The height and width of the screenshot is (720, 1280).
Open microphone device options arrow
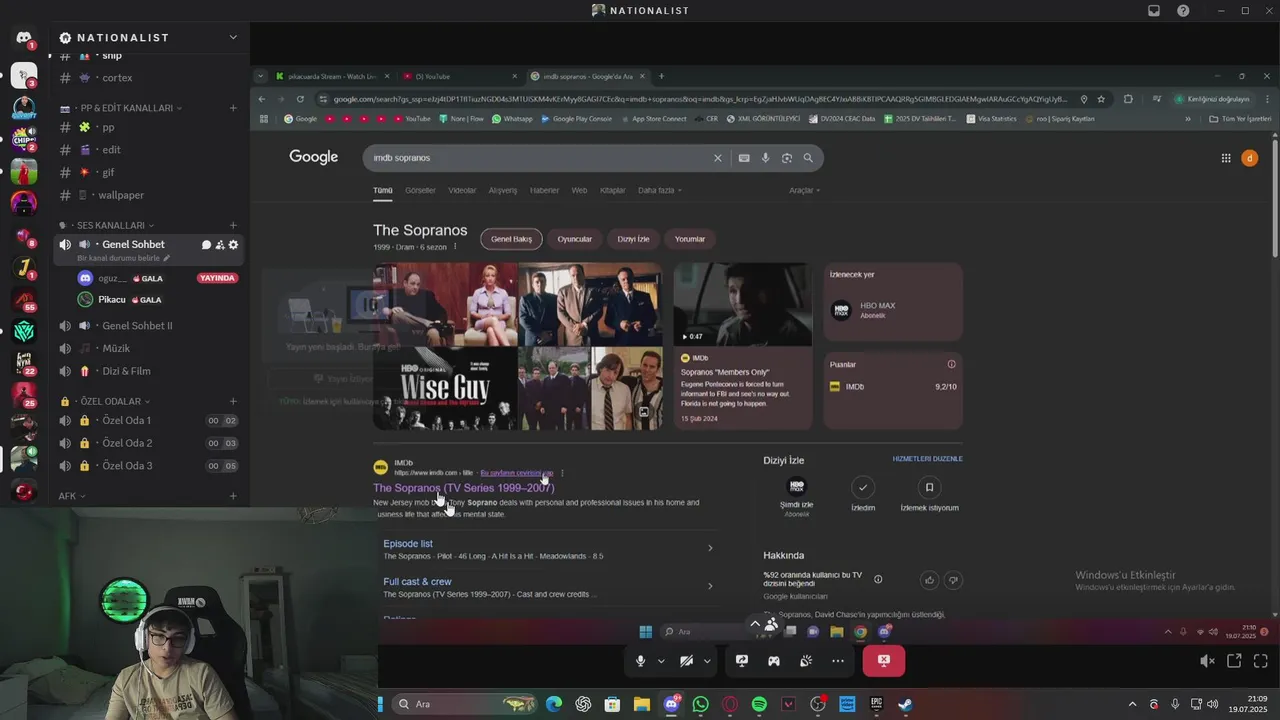coord(661,661)
